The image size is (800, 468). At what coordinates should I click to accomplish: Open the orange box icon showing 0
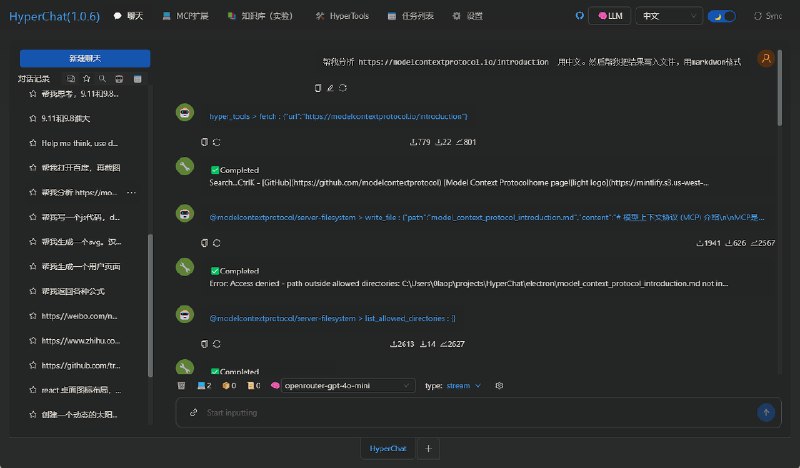pyautogui.click(x=229, y=385)
